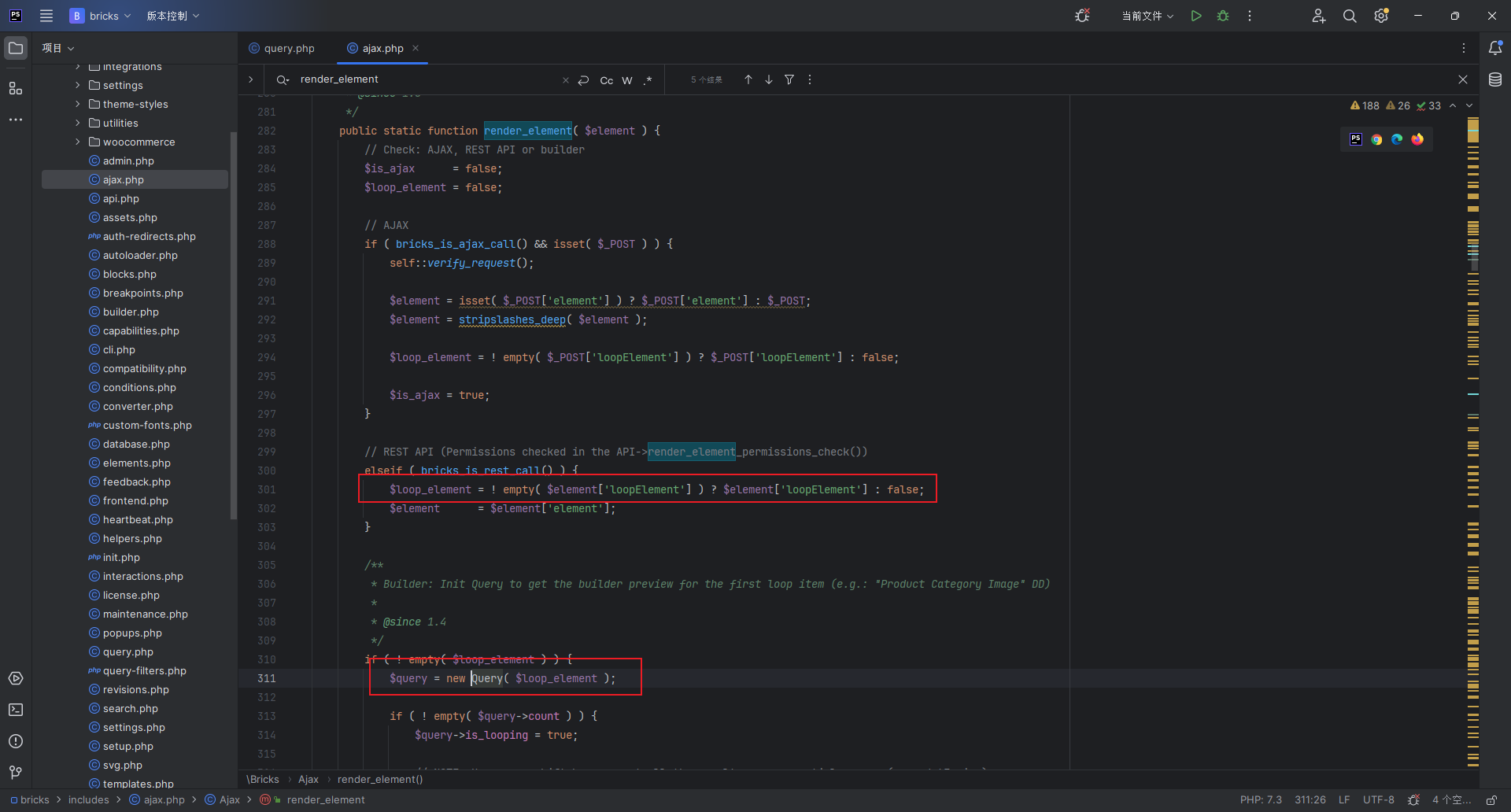Image resolution: width=1511 pixels, height=812 pixels.
Task: Expand the utilities folder
Action: (x=77, y=123)
